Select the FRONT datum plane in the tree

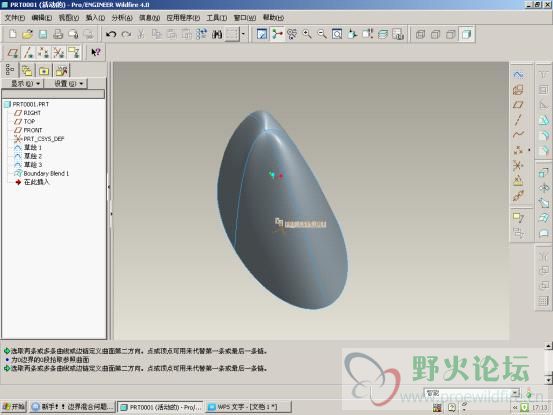[28, 130]
